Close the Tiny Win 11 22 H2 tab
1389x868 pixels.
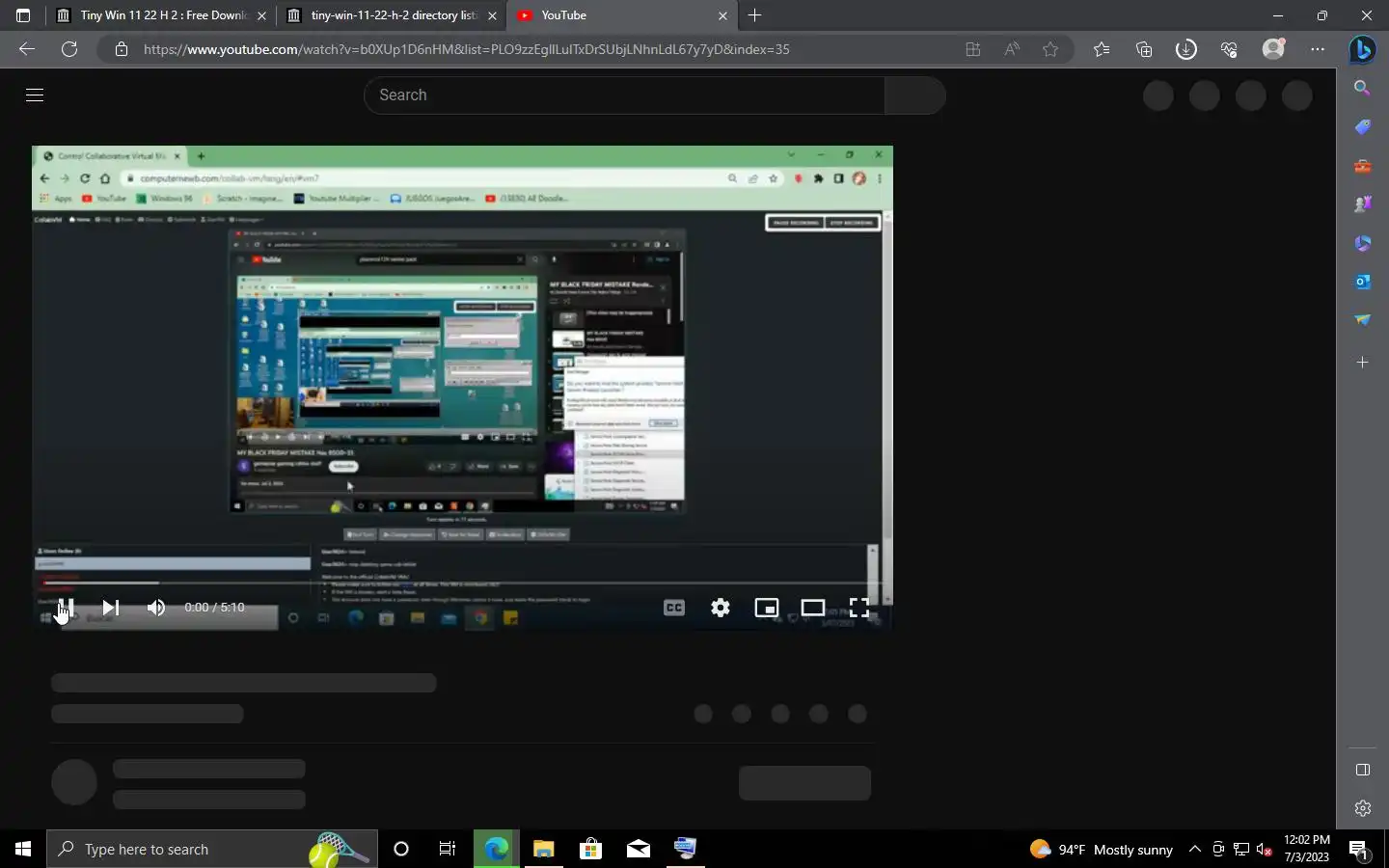261,15
